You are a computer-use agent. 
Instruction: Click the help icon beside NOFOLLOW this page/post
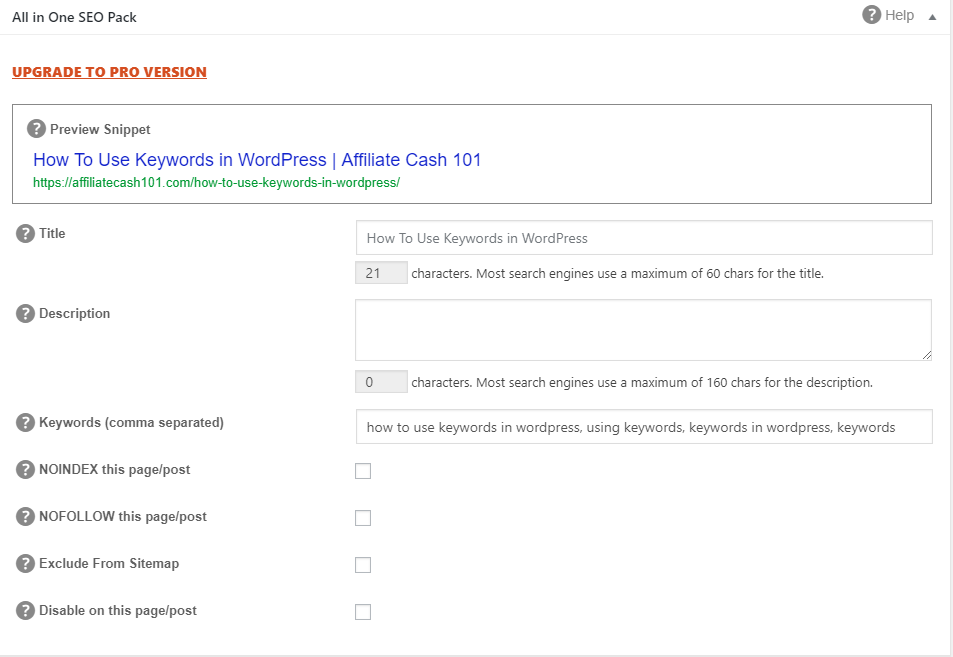[x=25, y=517]
